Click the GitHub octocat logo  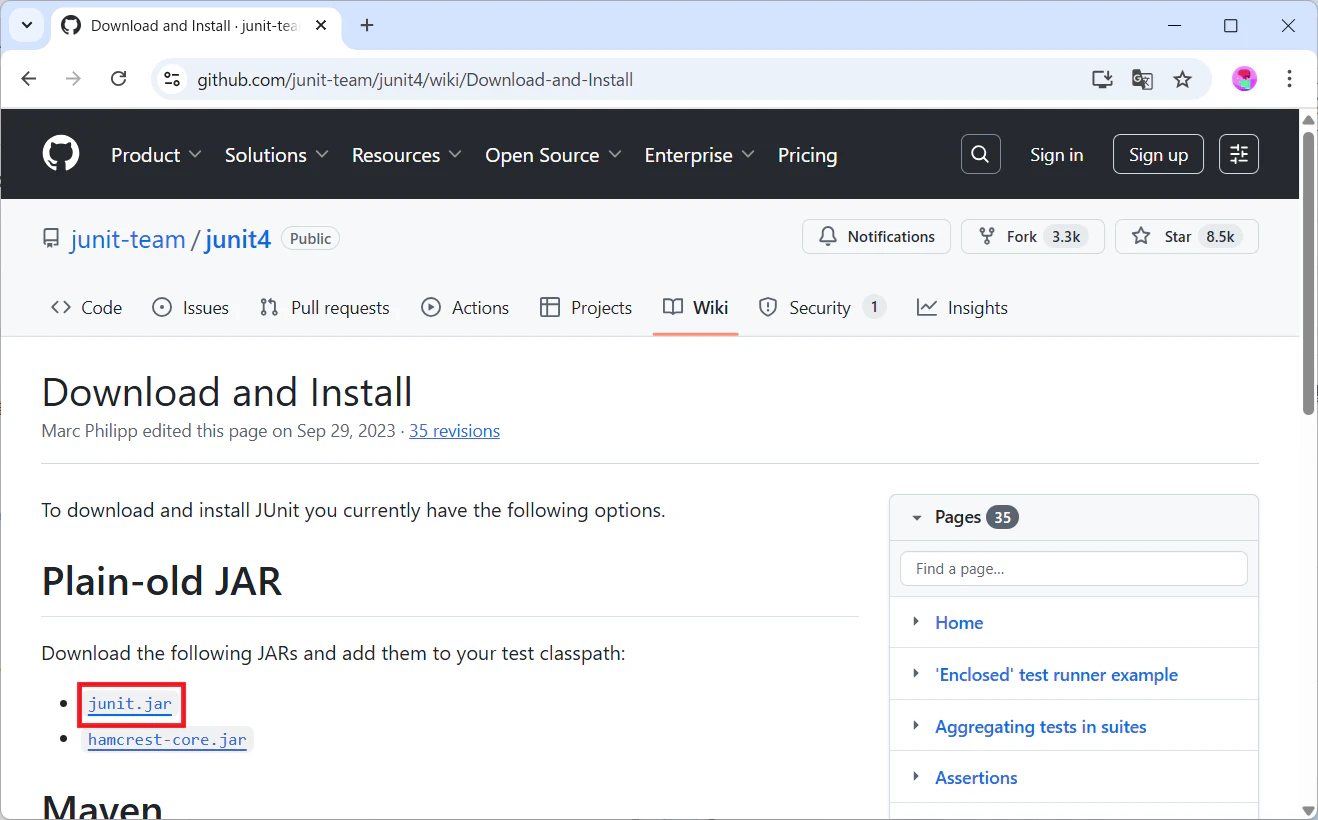tap(61, 155)
